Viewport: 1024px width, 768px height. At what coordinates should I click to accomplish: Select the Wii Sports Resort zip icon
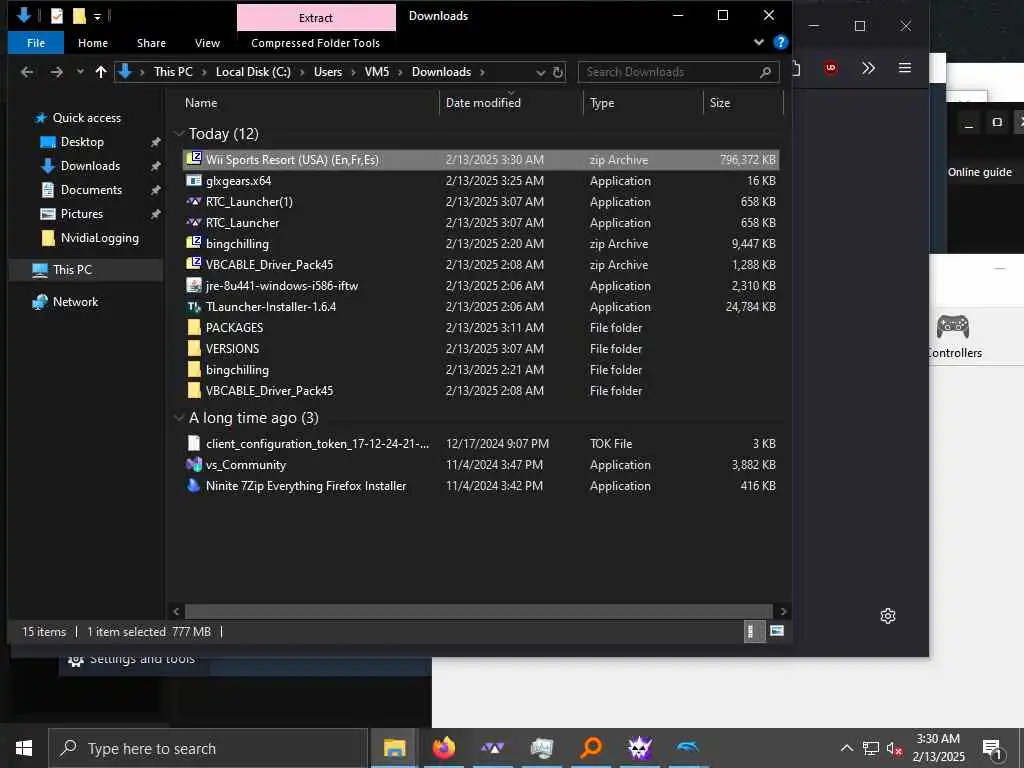194,159
